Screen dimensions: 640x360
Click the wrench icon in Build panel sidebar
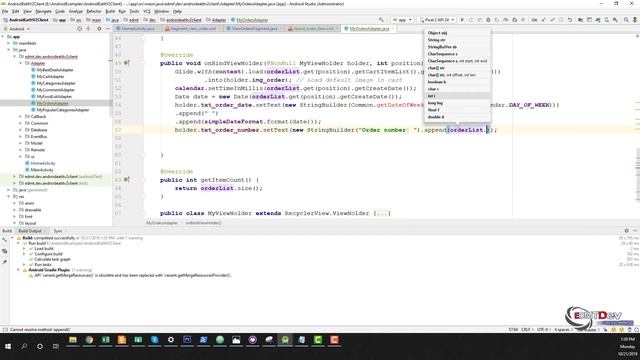(x=4, y=240)
